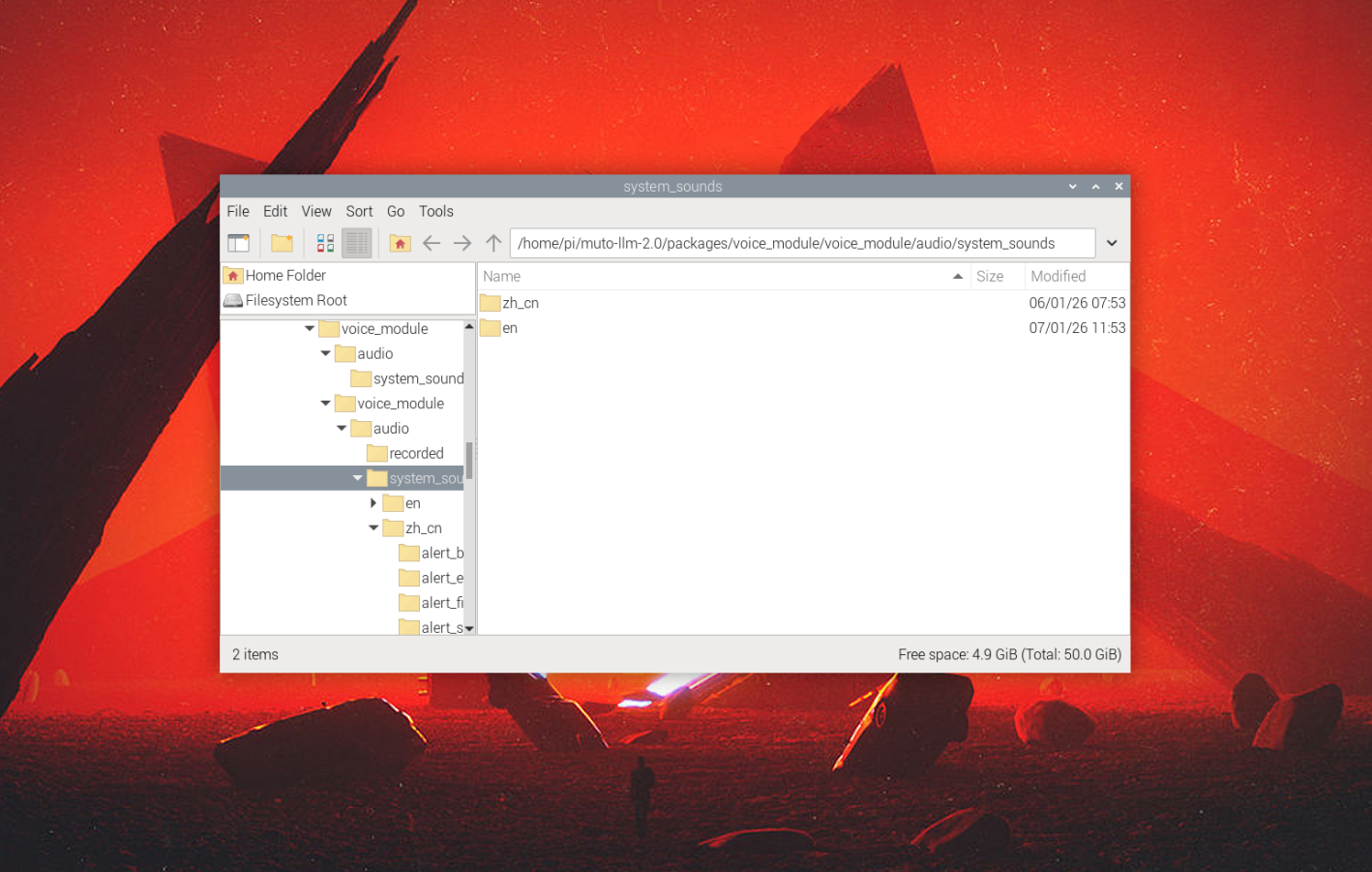Click the free space text in status bar
Image resolution: width=1372 pixels, height=872 pixels.
pos(1009,655)
